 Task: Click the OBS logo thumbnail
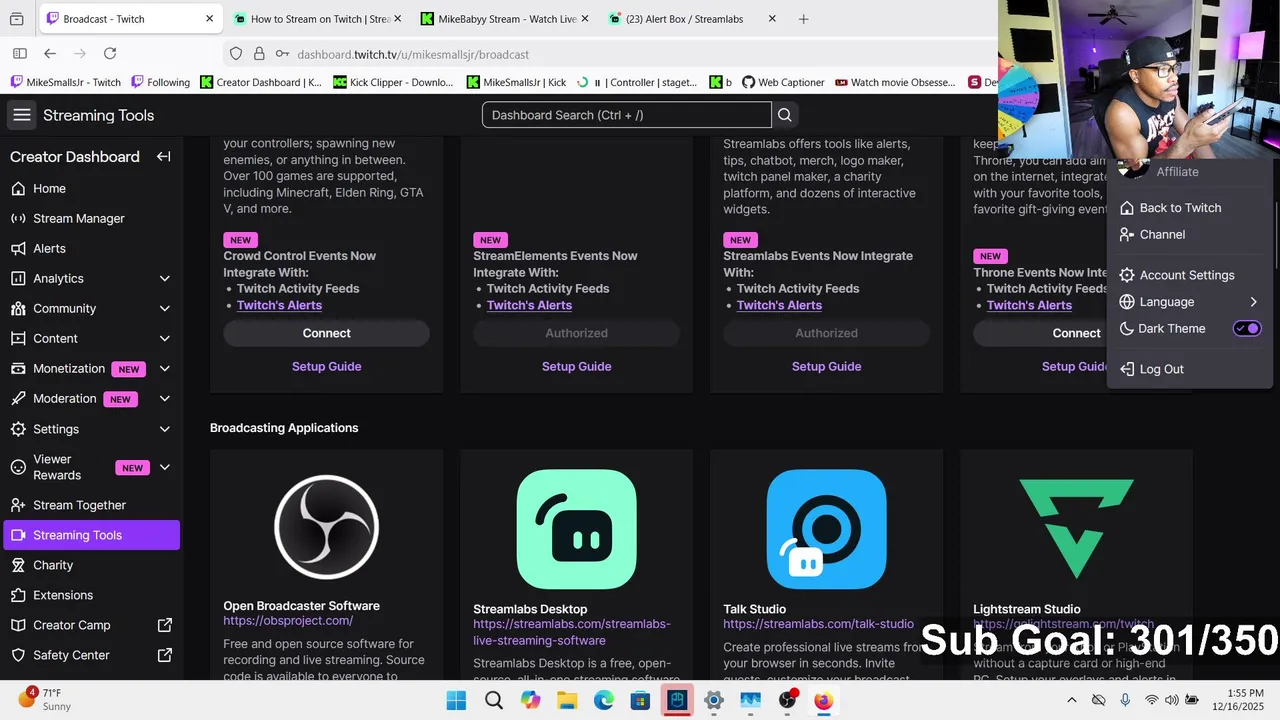pyautogui.click(x=326, y=527)
